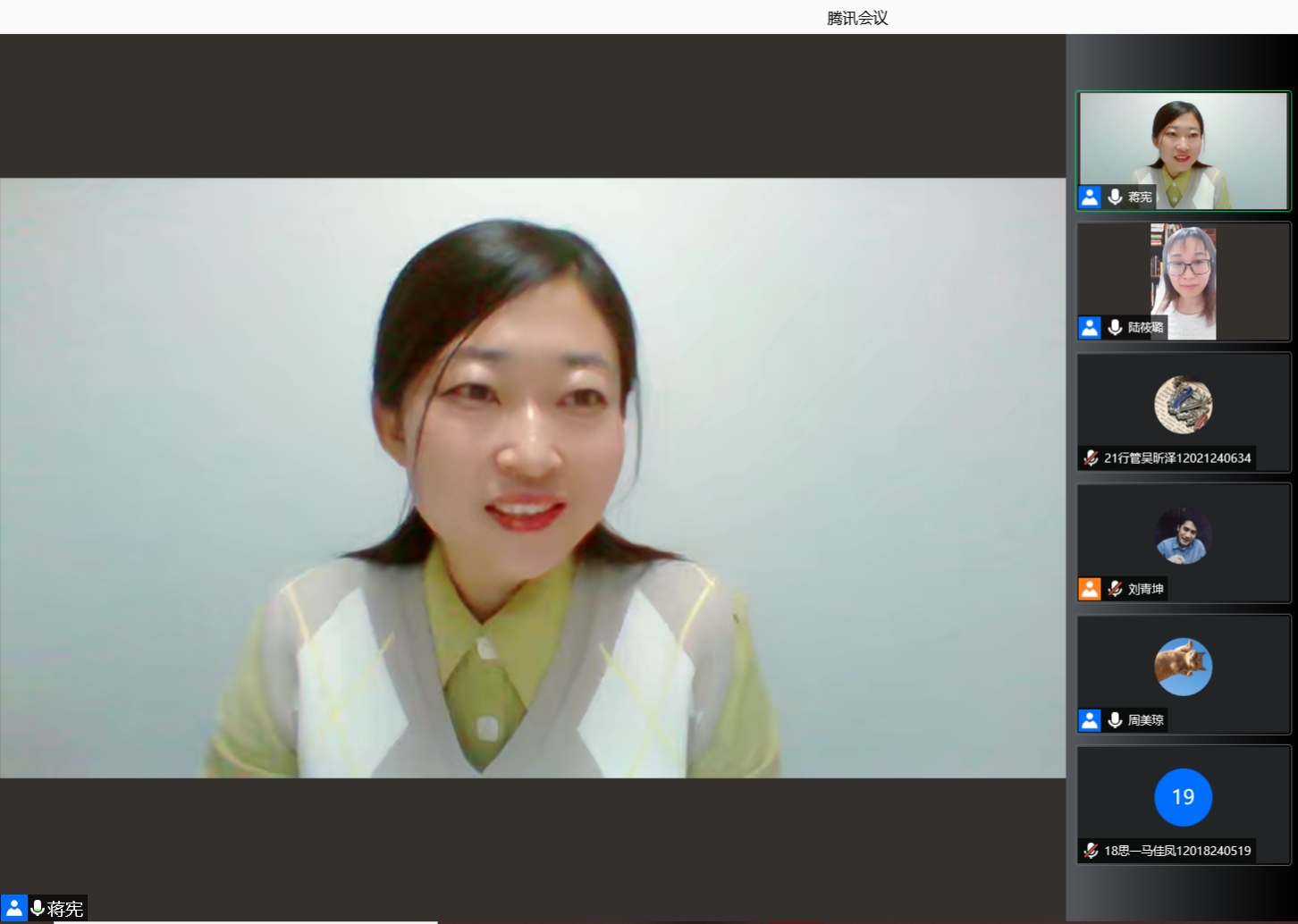This screenshot has height=924, width=1298.
Task: Click the muted mic icon for 21行管吴昕泽
Action: (1091, 458)
